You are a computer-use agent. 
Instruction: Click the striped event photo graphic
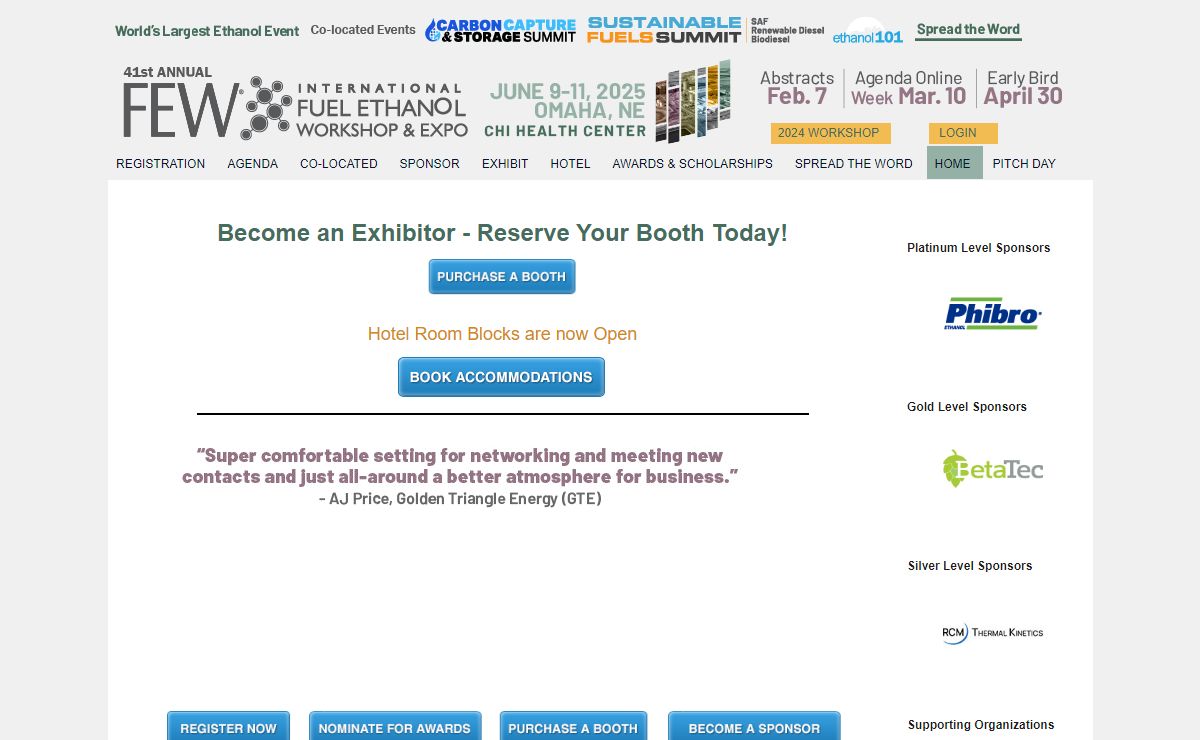693,101
